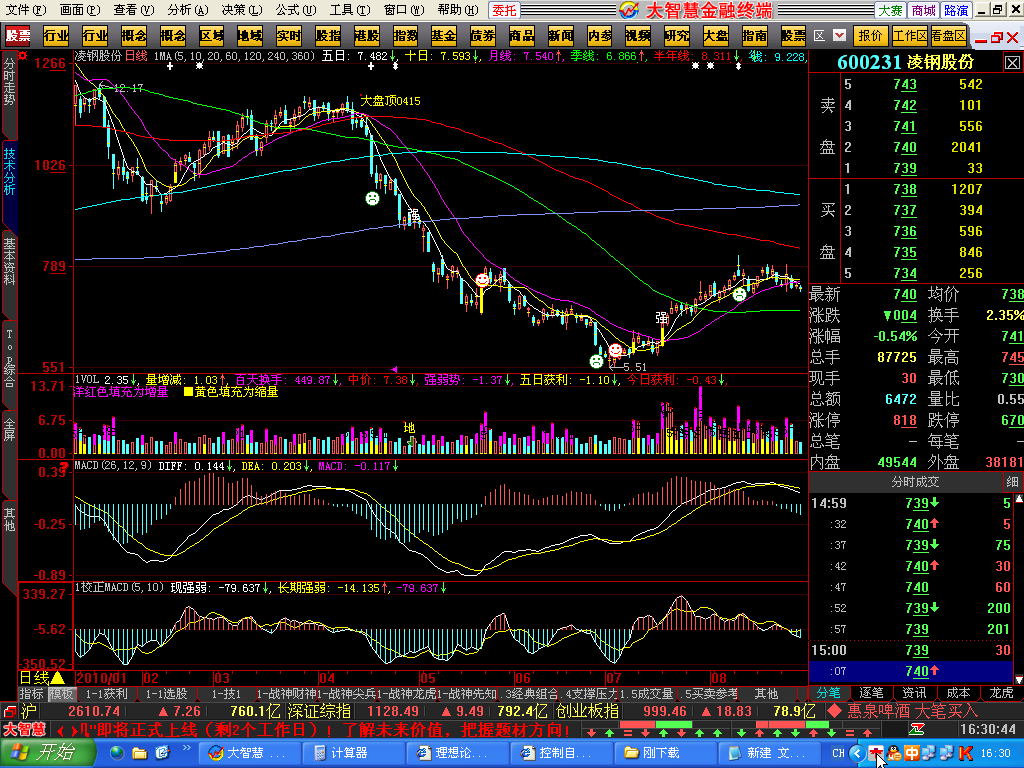Click the 日线 period label at the chart's bottom-left
This screenshot has height=768, width=1024.
tap(35, 677)
